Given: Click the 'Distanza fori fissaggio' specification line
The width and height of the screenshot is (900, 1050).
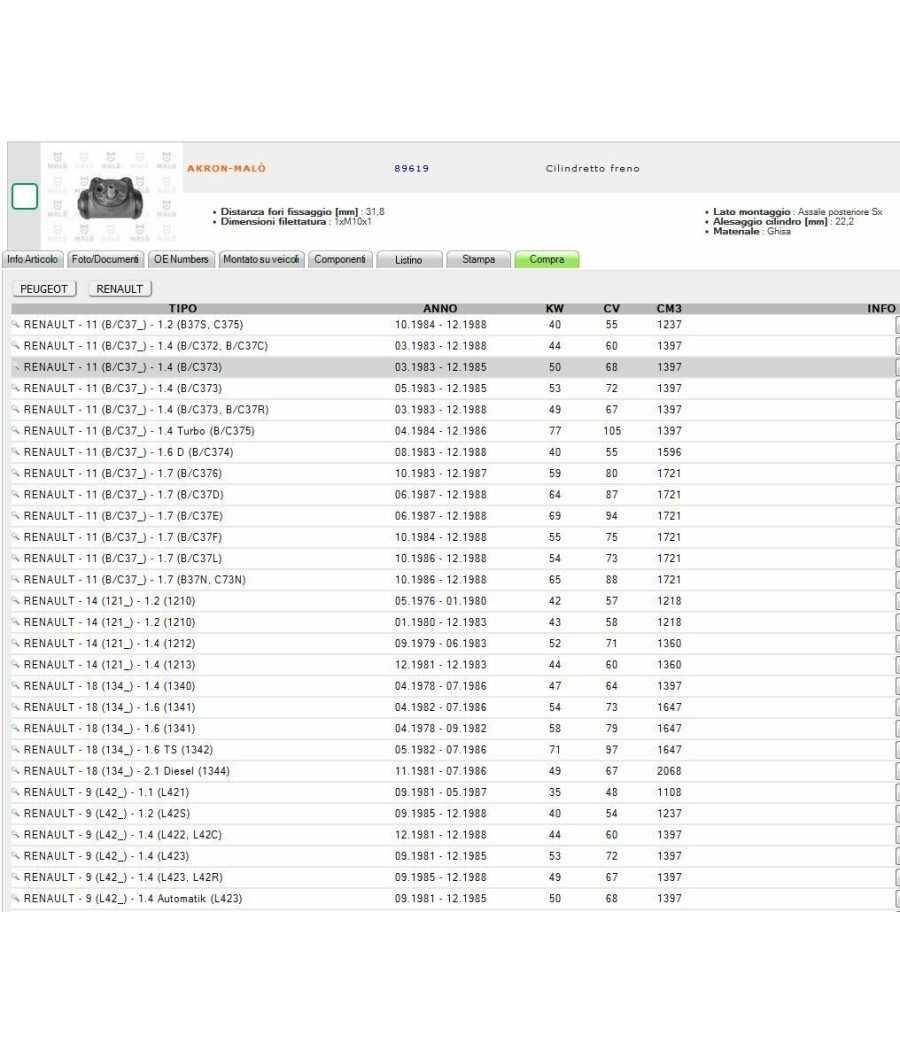Looking at the screenshot, I should 299,212.
